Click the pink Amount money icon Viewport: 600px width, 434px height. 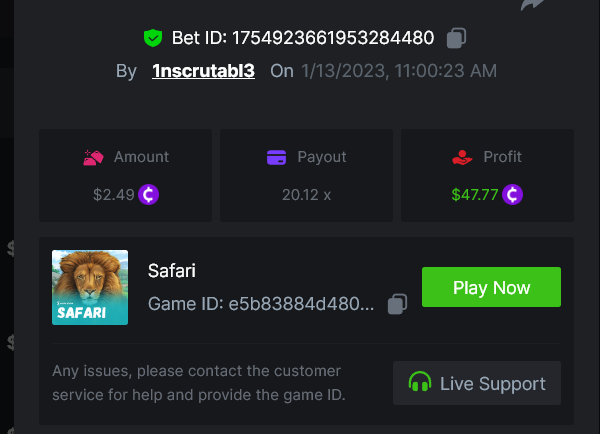point(93,157)
